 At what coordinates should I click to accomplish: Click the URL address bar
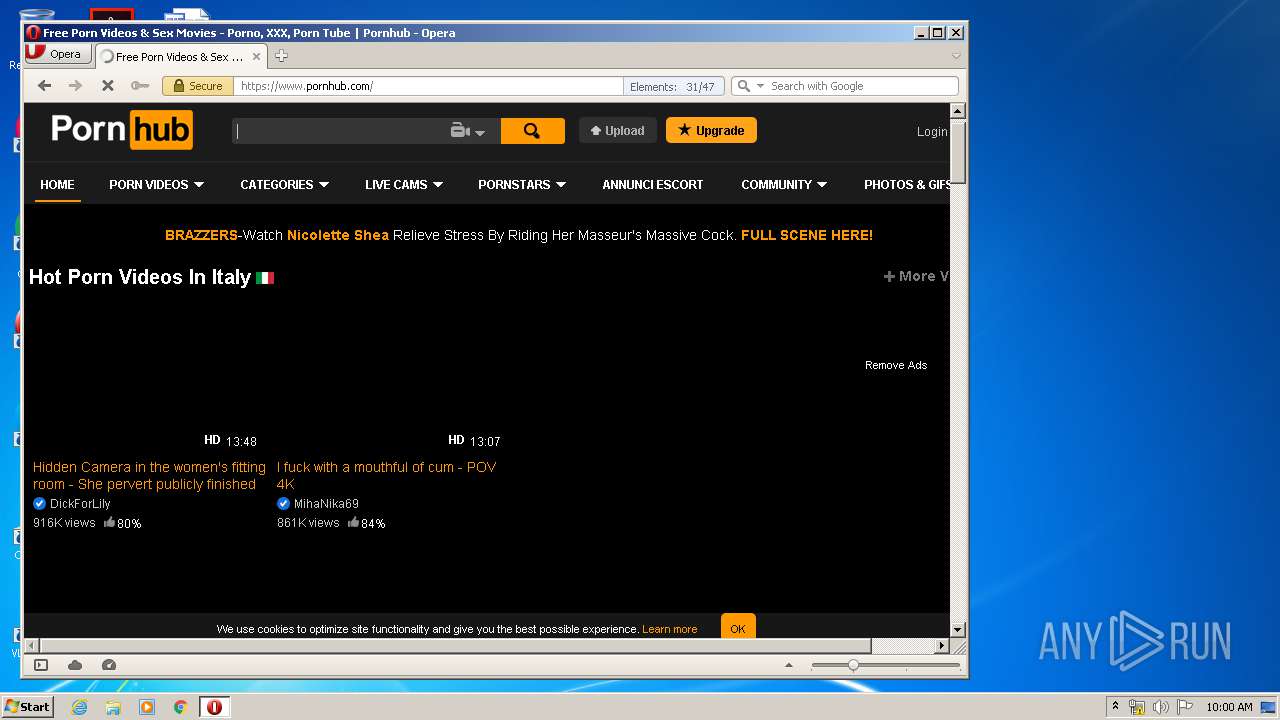point(428,86)
